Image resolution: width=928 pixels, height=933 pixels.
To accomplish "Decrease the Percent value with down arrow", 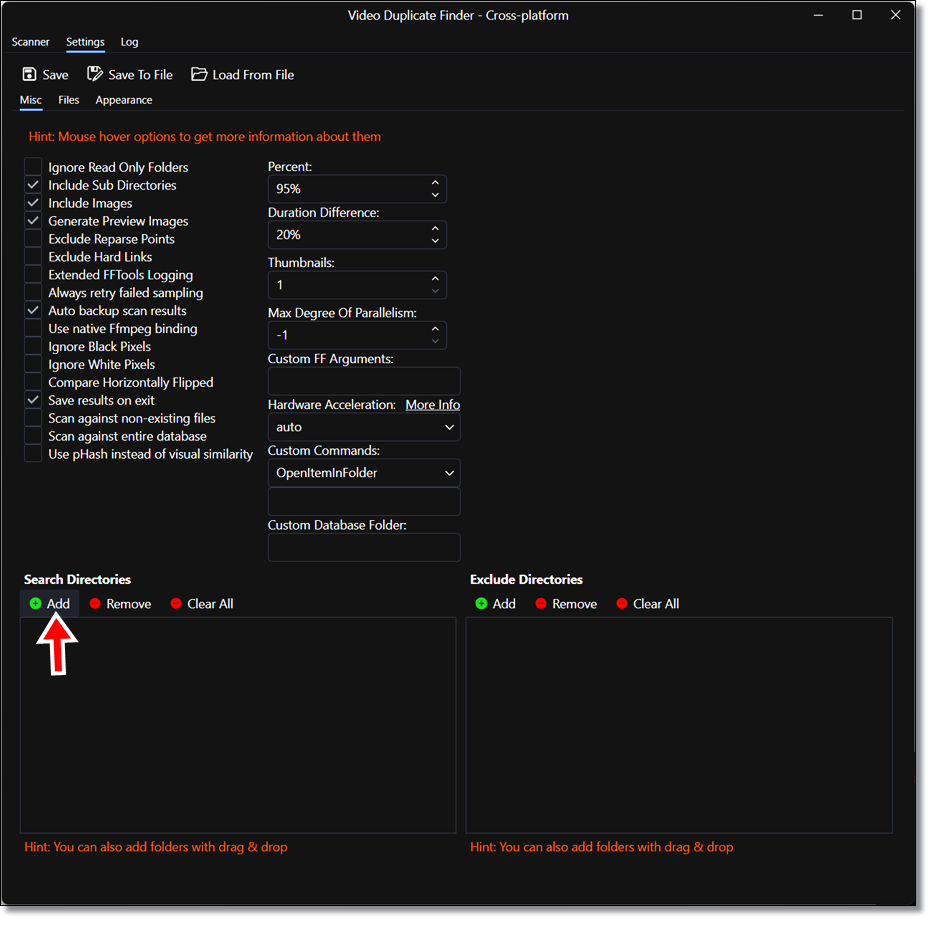I will [435, 195].
